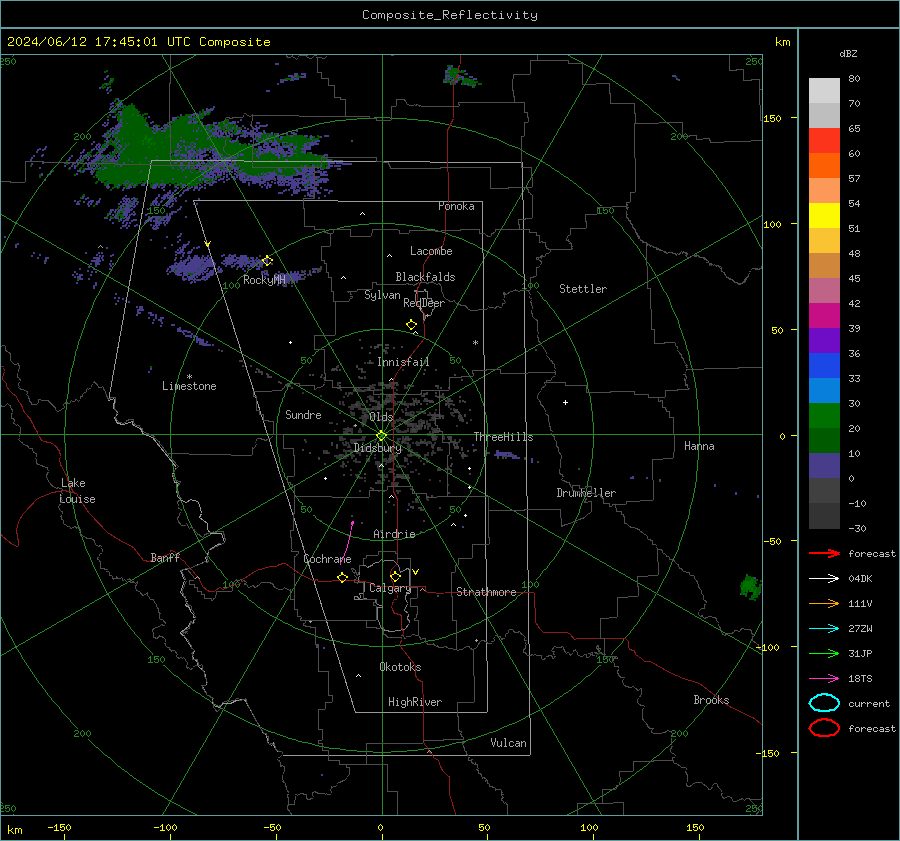Select the Ponoka label
The height and width of the screenshot is (841, 900).
pos(456,206)
